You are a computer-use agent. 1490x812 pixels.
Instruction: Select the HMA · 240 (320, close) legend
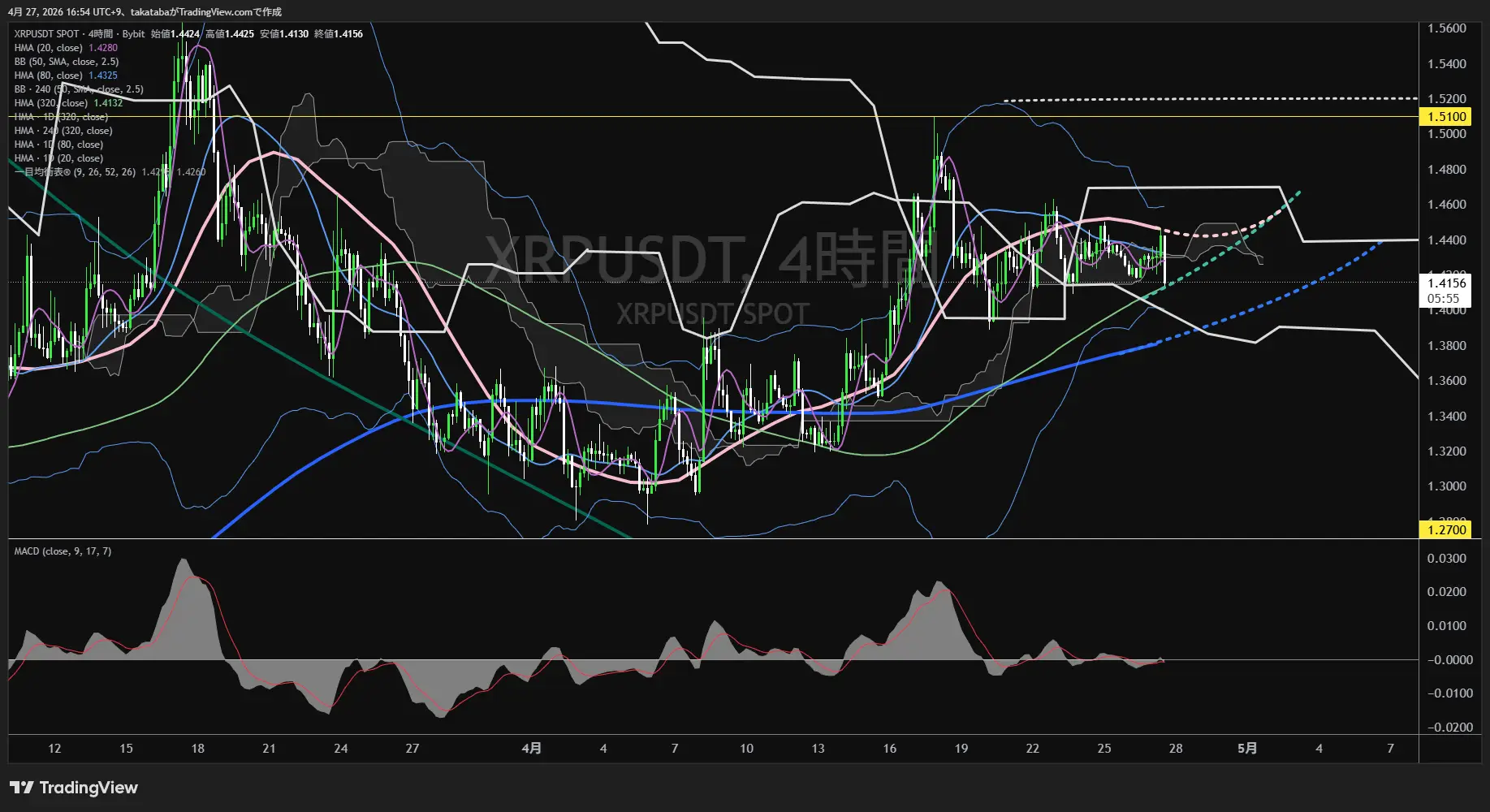[x=63, y=131]
